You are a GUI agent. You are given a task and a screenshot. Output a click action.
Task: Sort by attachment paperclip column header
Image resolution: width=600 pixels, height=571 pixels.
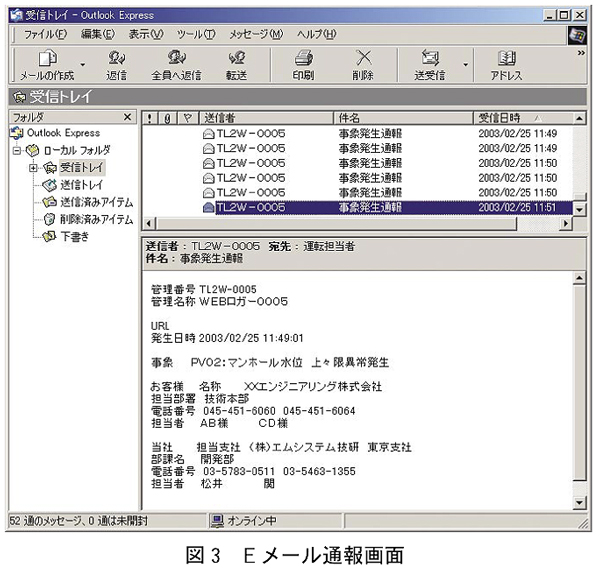[x=167, y=118]
